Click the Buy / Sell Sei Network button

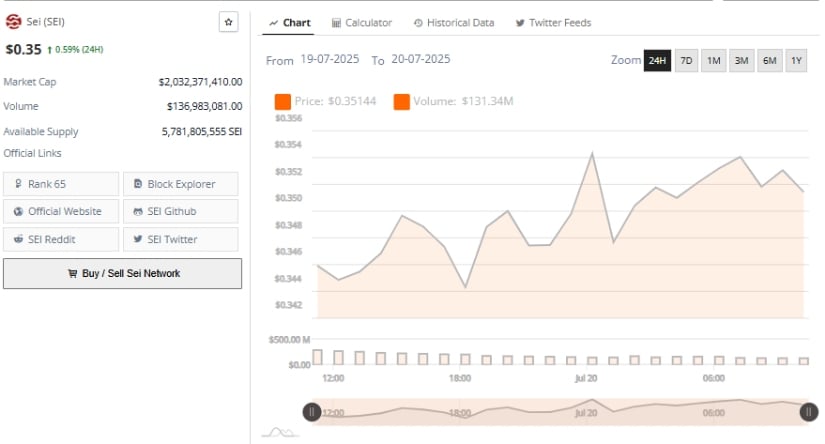[x=123, y=273]
